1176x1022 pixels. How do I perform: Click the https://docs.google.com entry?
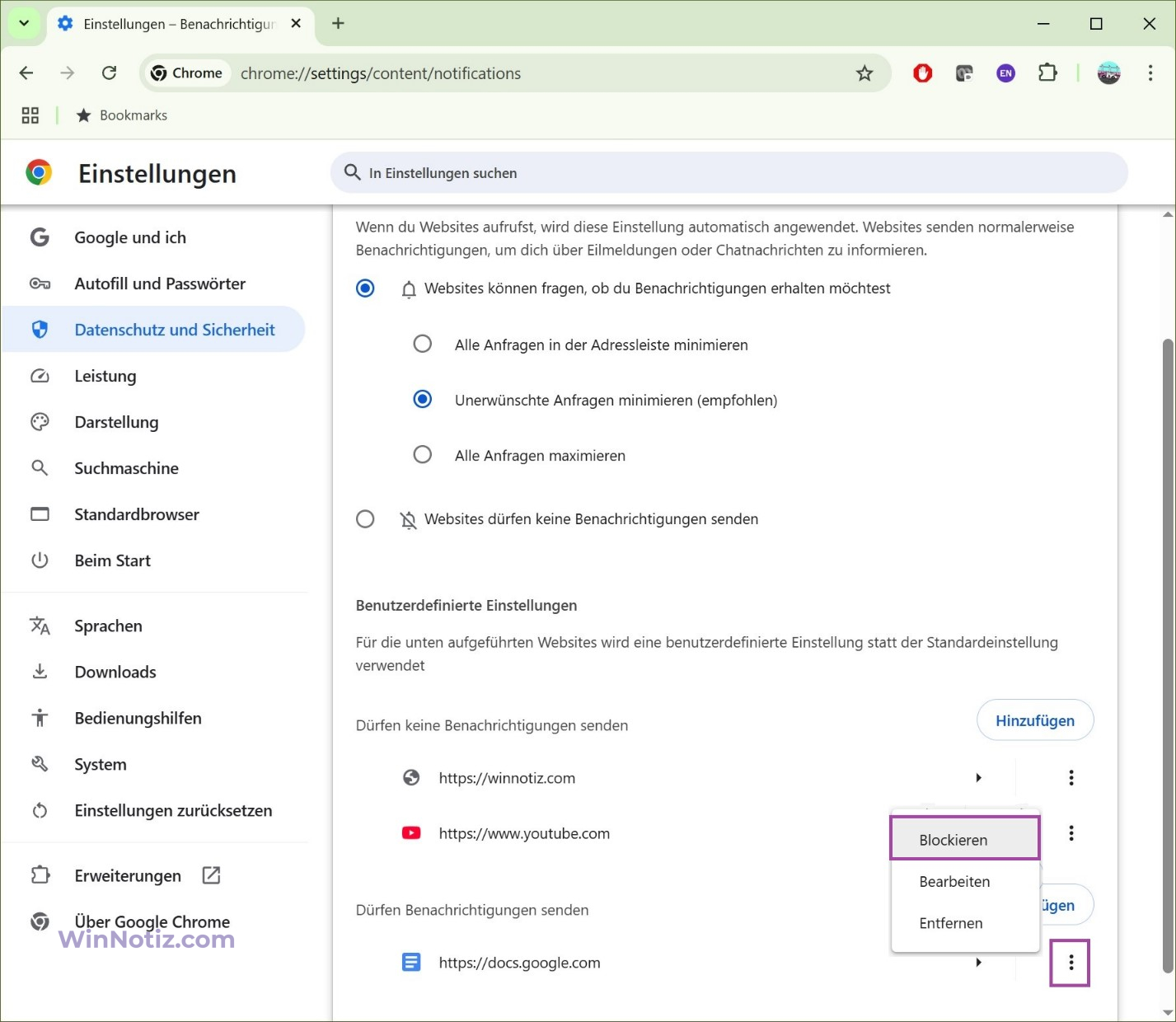pyautogui.click(x=519, y=963)
